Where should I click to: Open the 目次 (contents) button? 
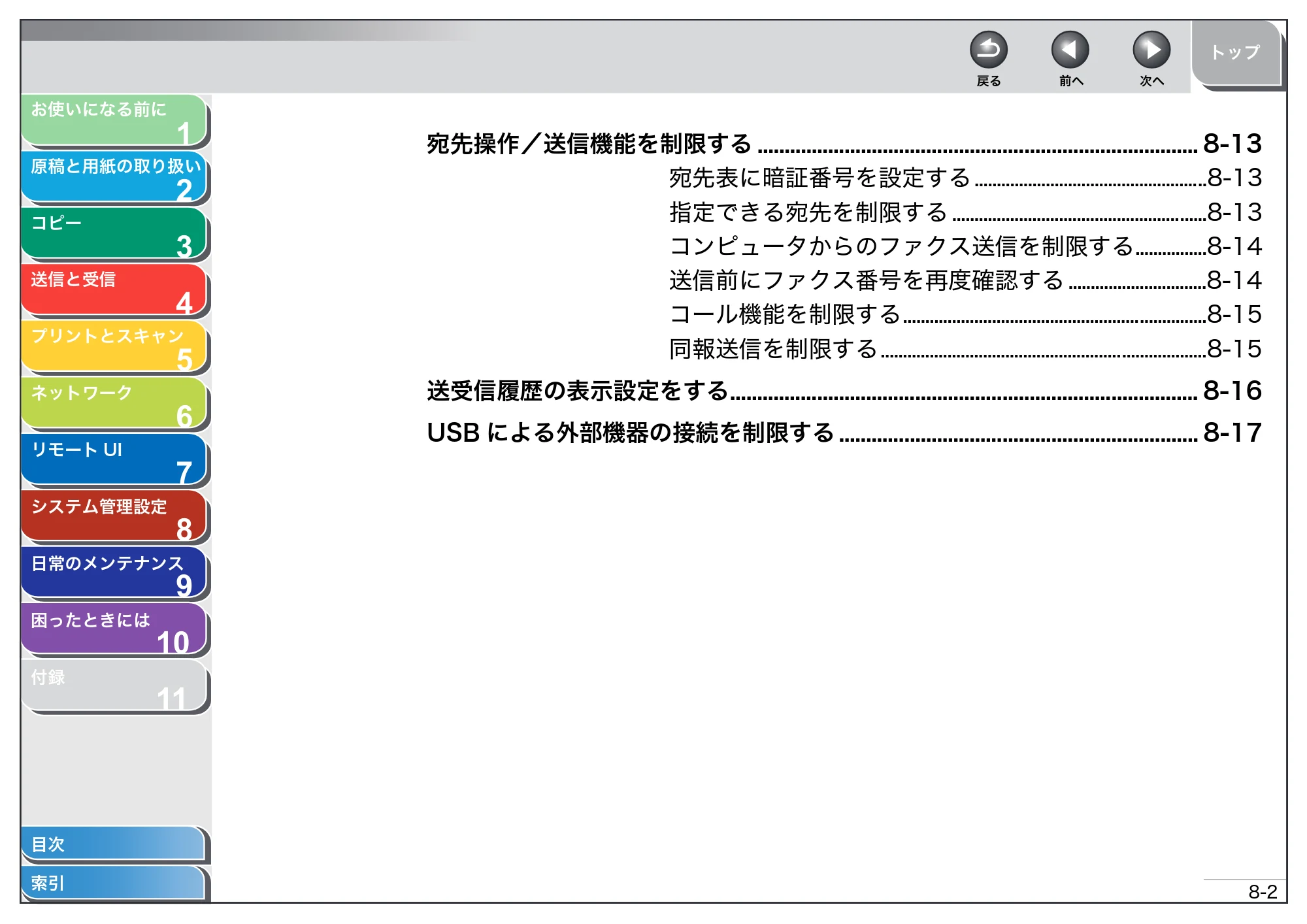[113, 844]
